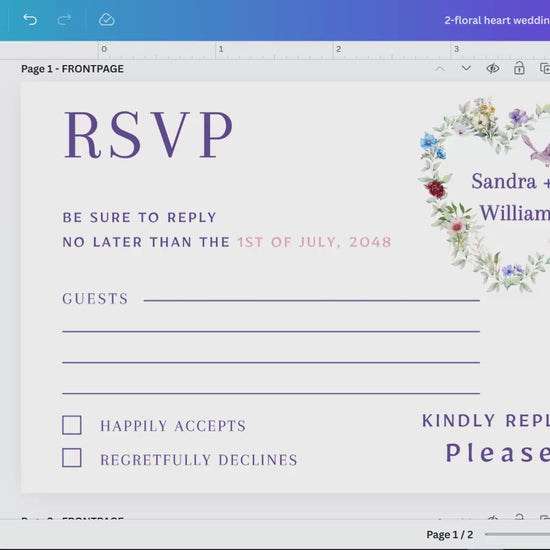Click the Redo arrow icon
The height and width of the screenshot is (550, 550).
64,20
